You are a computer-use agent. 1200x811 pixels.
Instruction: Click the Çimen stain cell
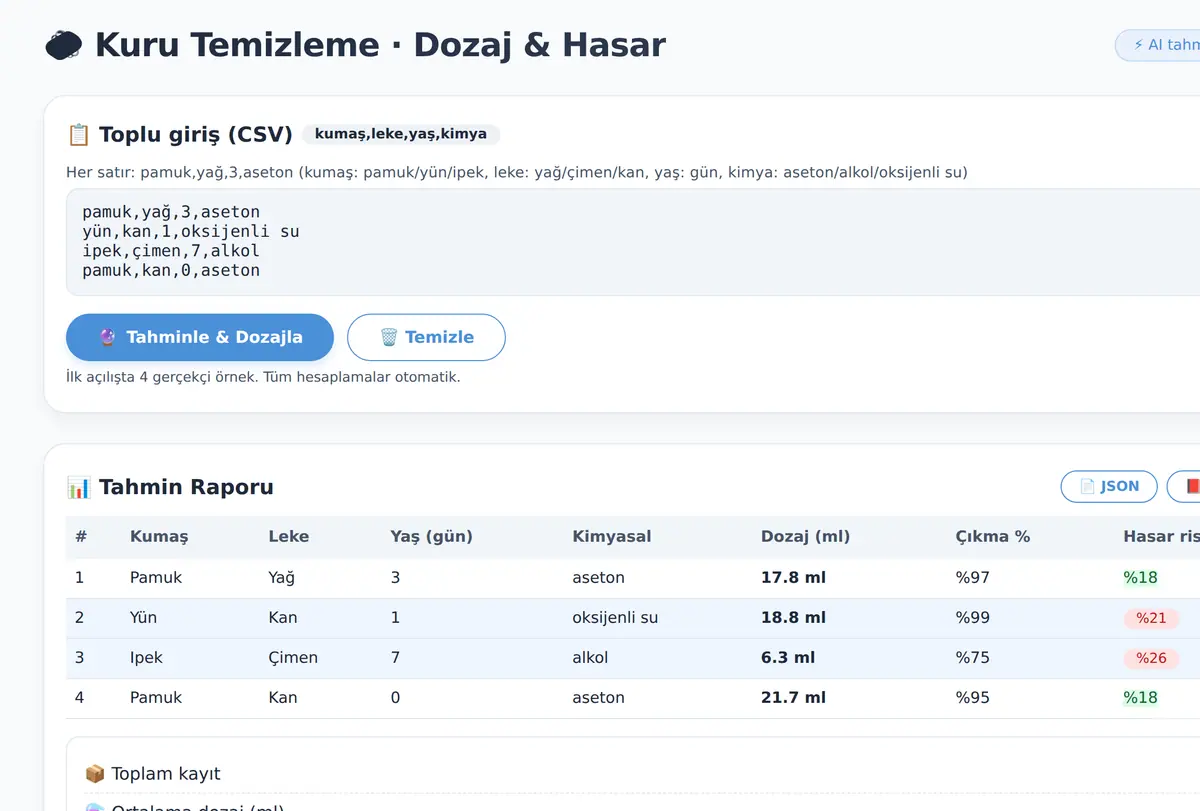coord(293,657)
